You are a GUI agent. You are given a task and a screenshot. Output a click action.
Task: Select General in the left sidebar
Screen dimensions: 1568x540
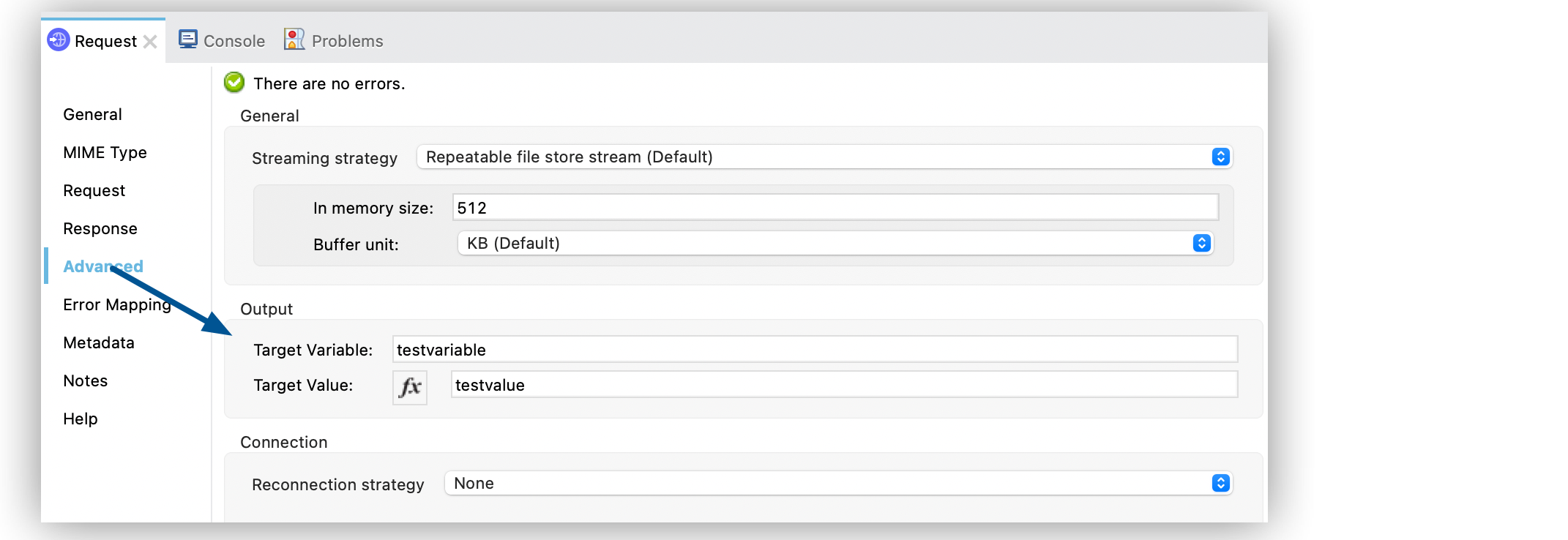(92, 114)
